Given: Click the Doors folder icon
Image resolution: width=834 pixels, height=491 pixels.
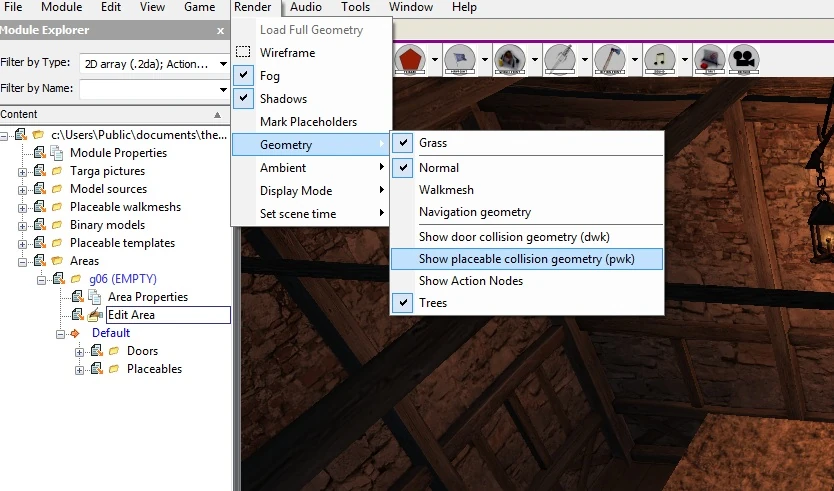Looking at the screenshot, I should 114,351.
